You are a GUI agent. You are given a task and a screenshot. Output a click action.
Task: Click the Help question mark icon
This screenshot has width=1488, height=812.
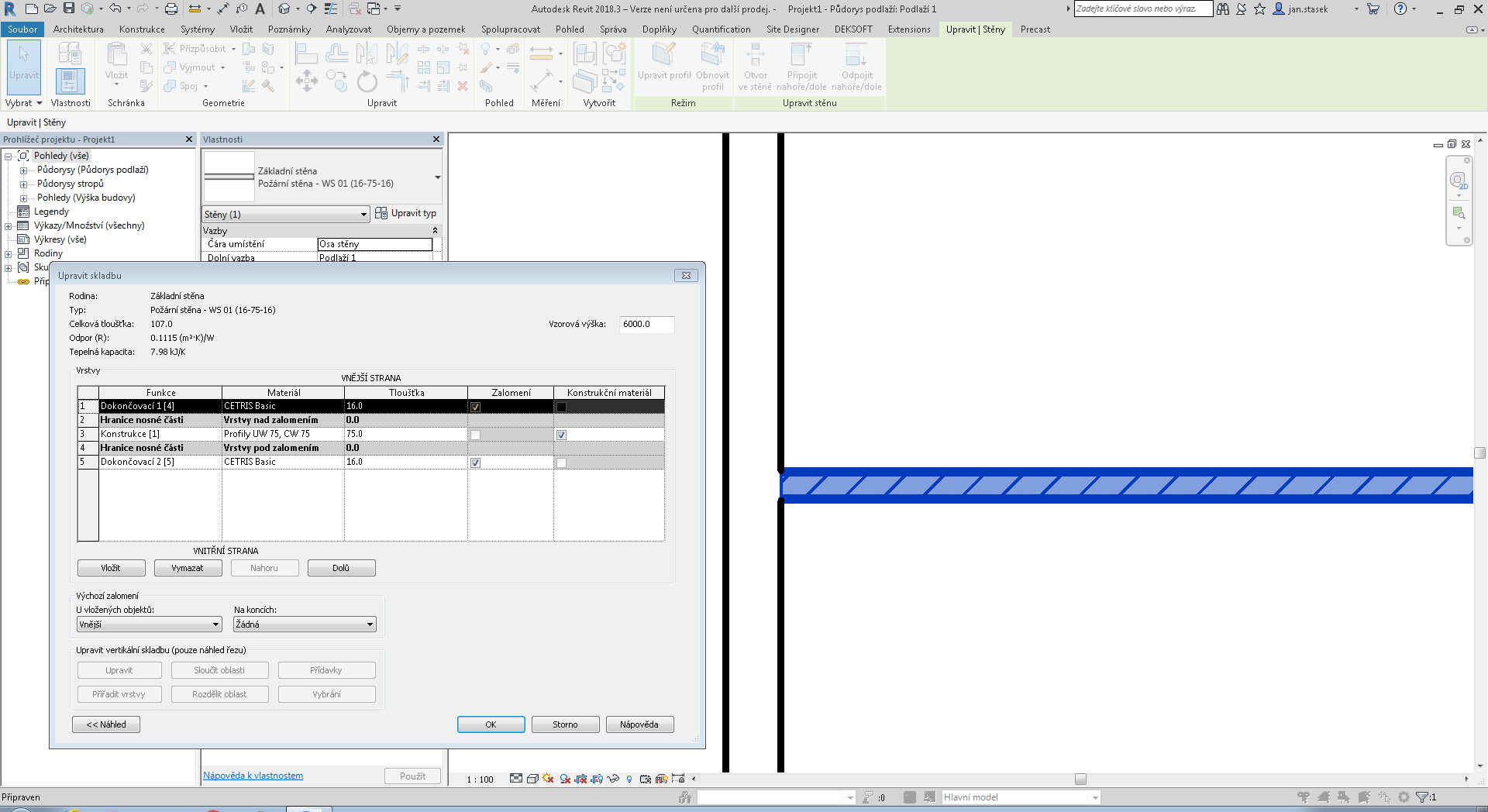pos(1400,9)
